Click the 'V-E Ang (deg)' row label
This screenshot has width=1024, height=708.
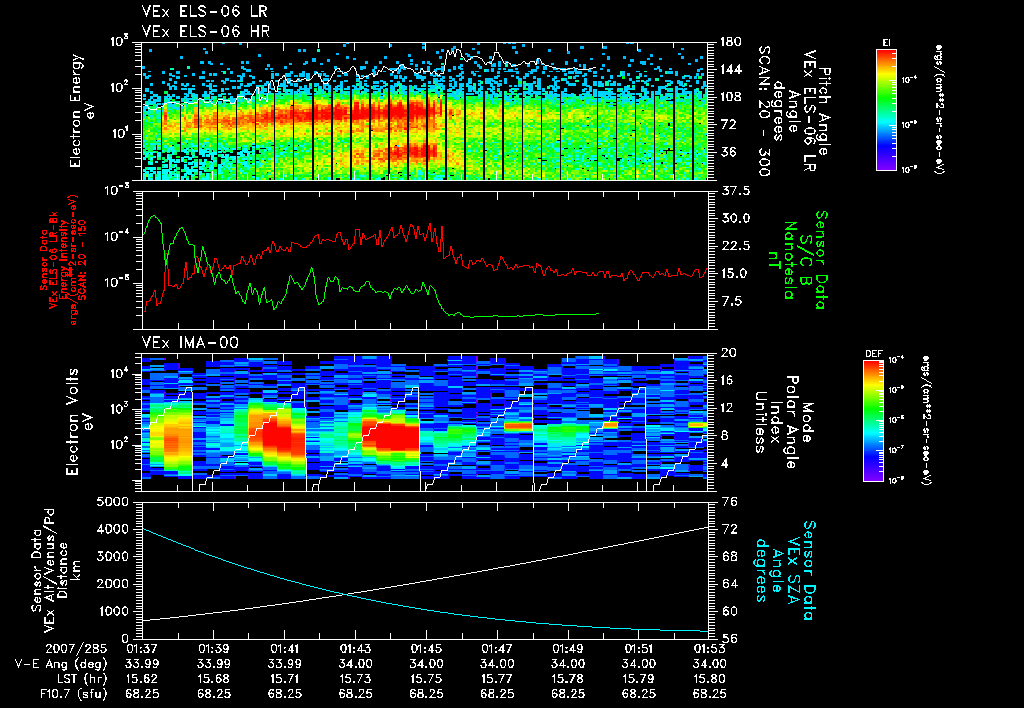tap(61, 664)
